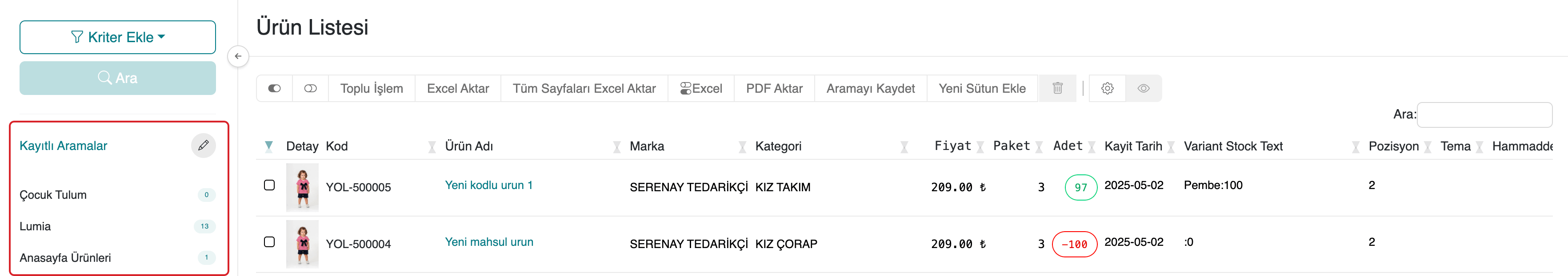
Task: Click the PDF Aktar button
Action: [x=774, y=88]
